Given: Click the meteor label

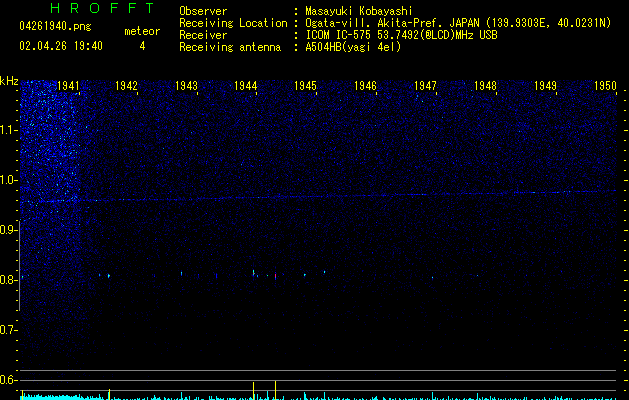Looking at the screenshot, I should coord(142,31).
